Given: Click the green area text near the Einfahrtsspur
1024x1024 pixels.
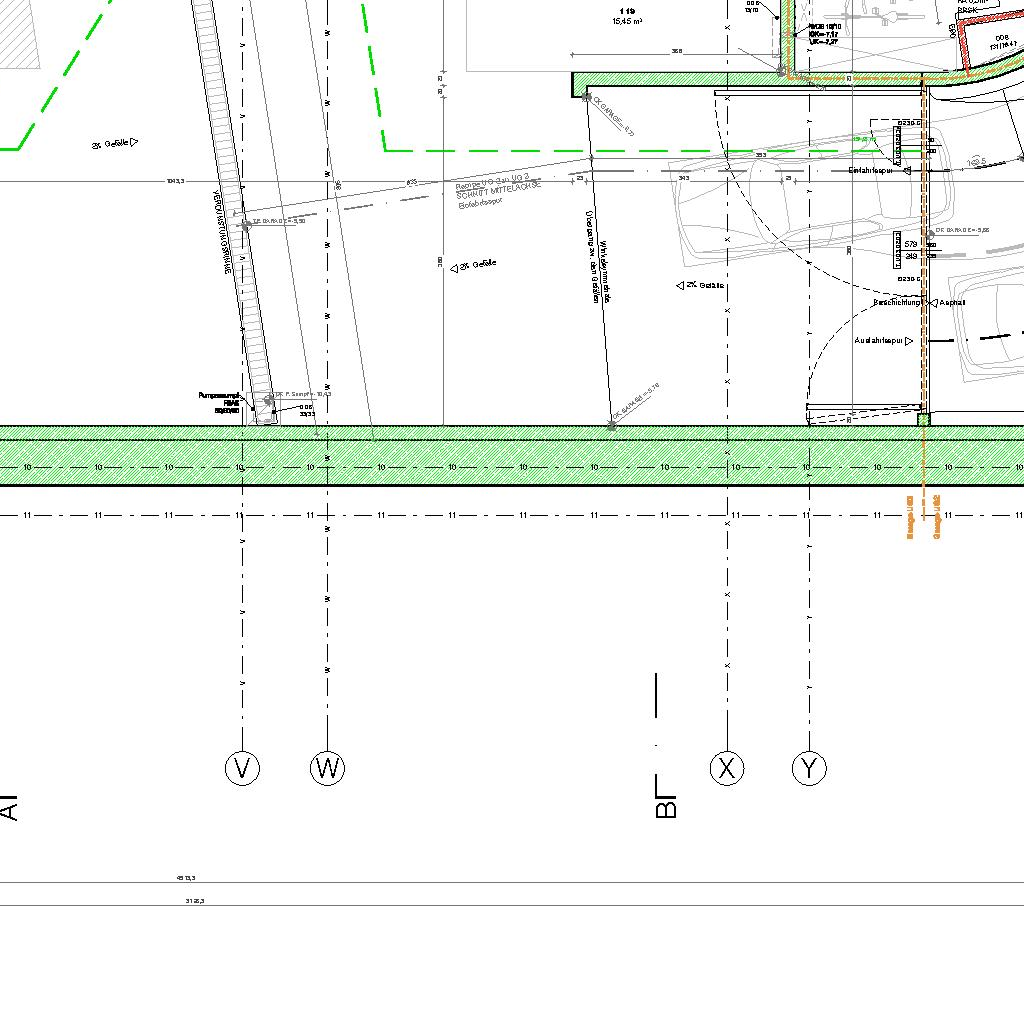Looking at the screenshot, I should (865, 139).
